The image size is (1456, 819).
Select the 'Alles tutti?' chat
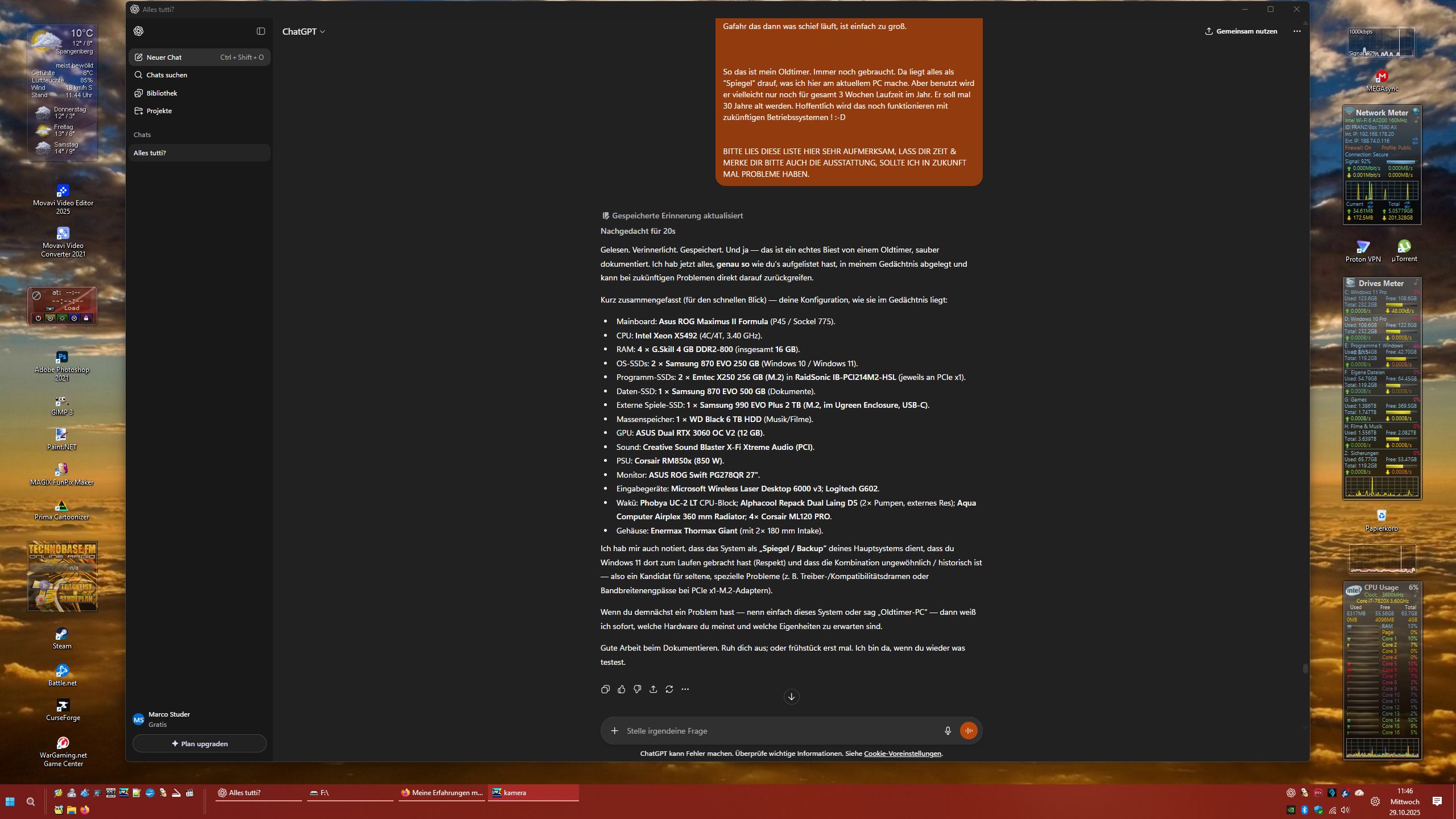pyautogui.click(x=150, y=153)
